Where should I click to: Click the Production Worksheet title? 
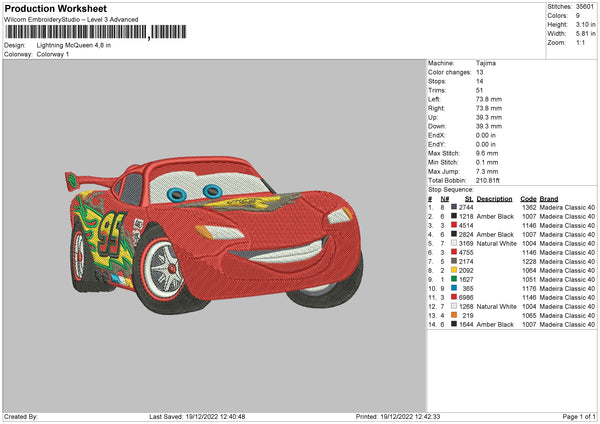[55, 9]
